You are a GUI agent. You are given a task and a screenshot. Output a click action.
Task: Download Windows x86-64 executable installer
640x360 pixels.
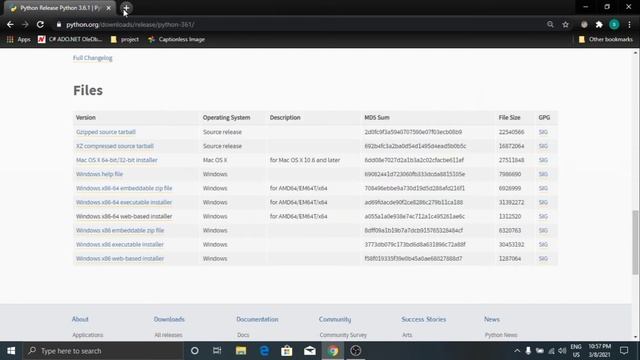[124, 202]
